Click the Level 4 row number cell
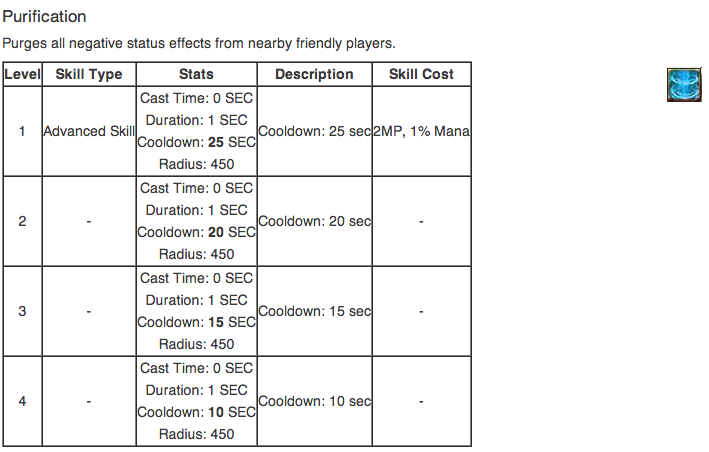 coord(22,401)
